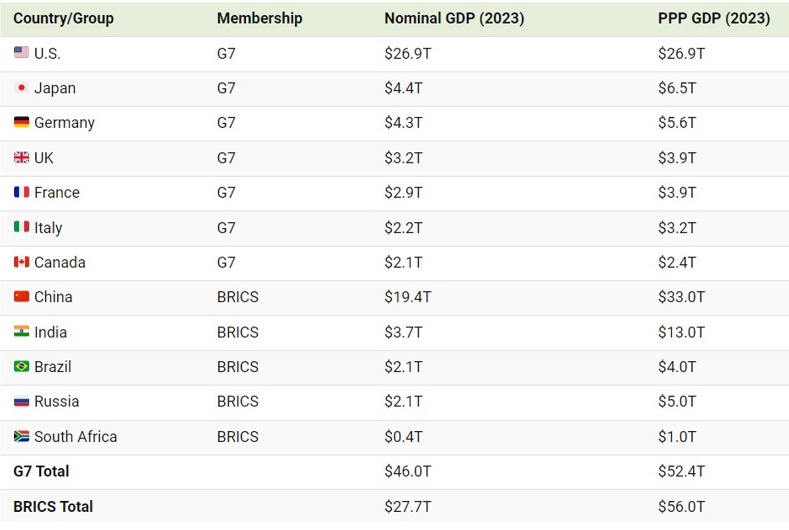Click the Membership column header
Screen dimensions: 789x530
(259, 18)
